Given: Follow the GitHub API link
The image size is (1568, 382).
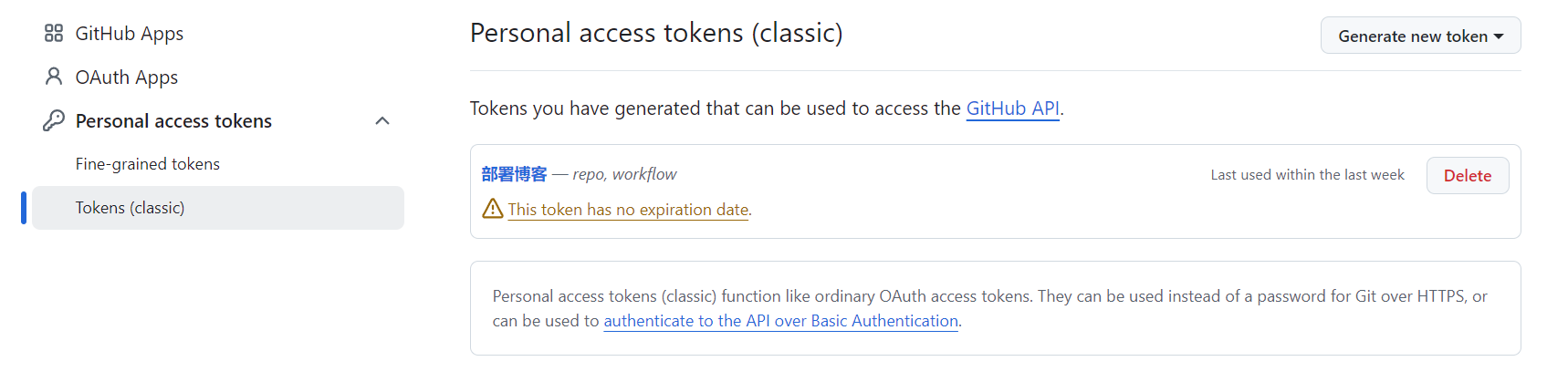Looking at the screenshot, I should 1012,108.
